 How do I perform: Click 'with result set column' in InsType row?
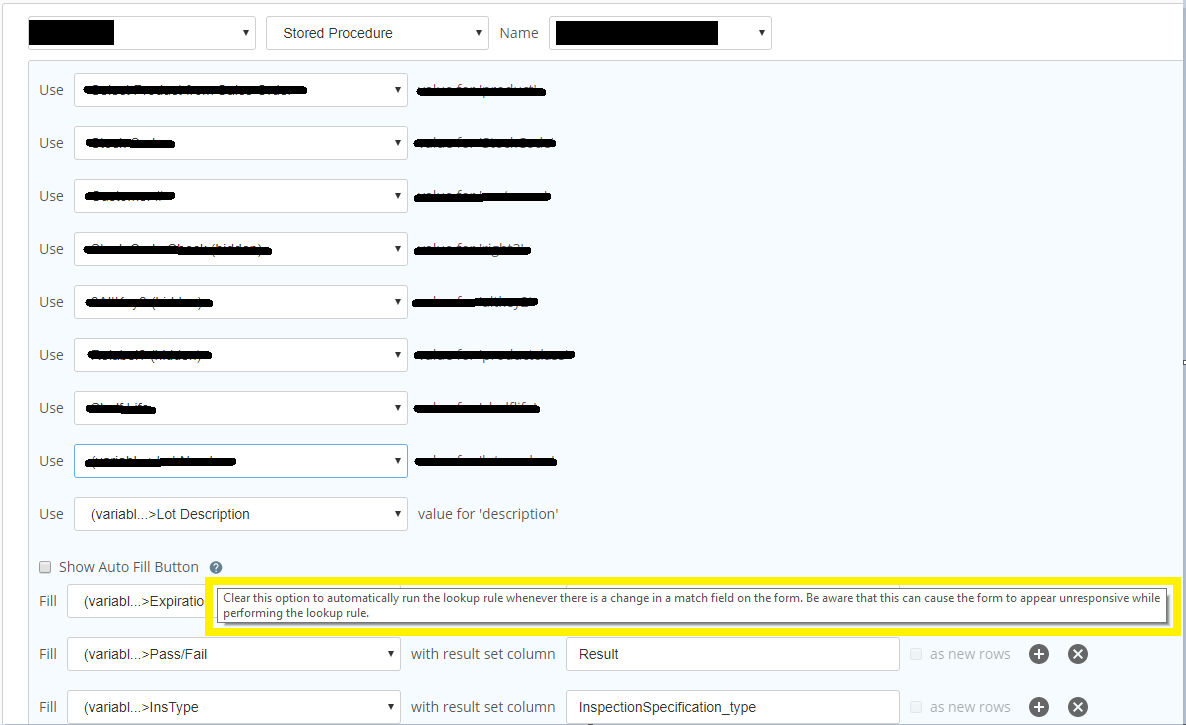483,707
